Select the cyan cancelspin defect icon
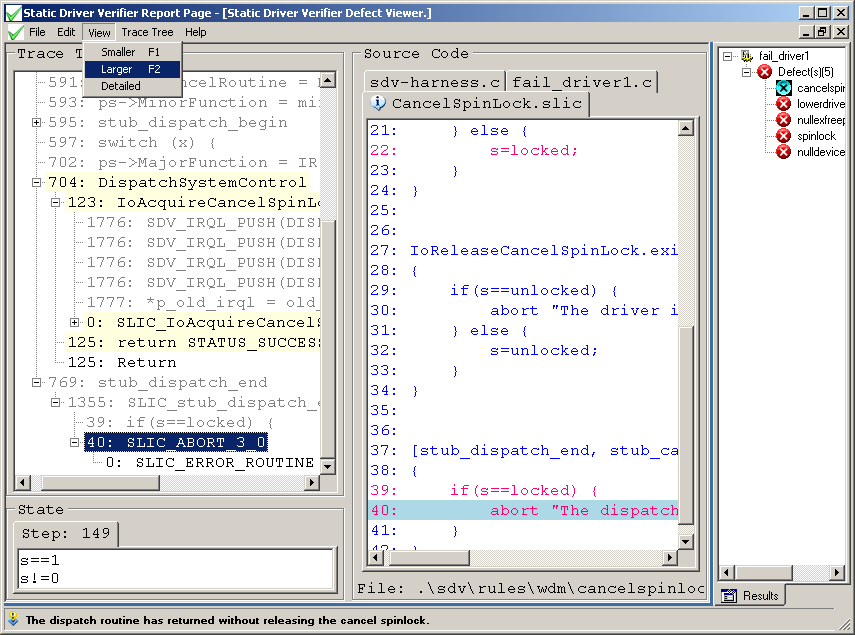 (x=783, y=88)
